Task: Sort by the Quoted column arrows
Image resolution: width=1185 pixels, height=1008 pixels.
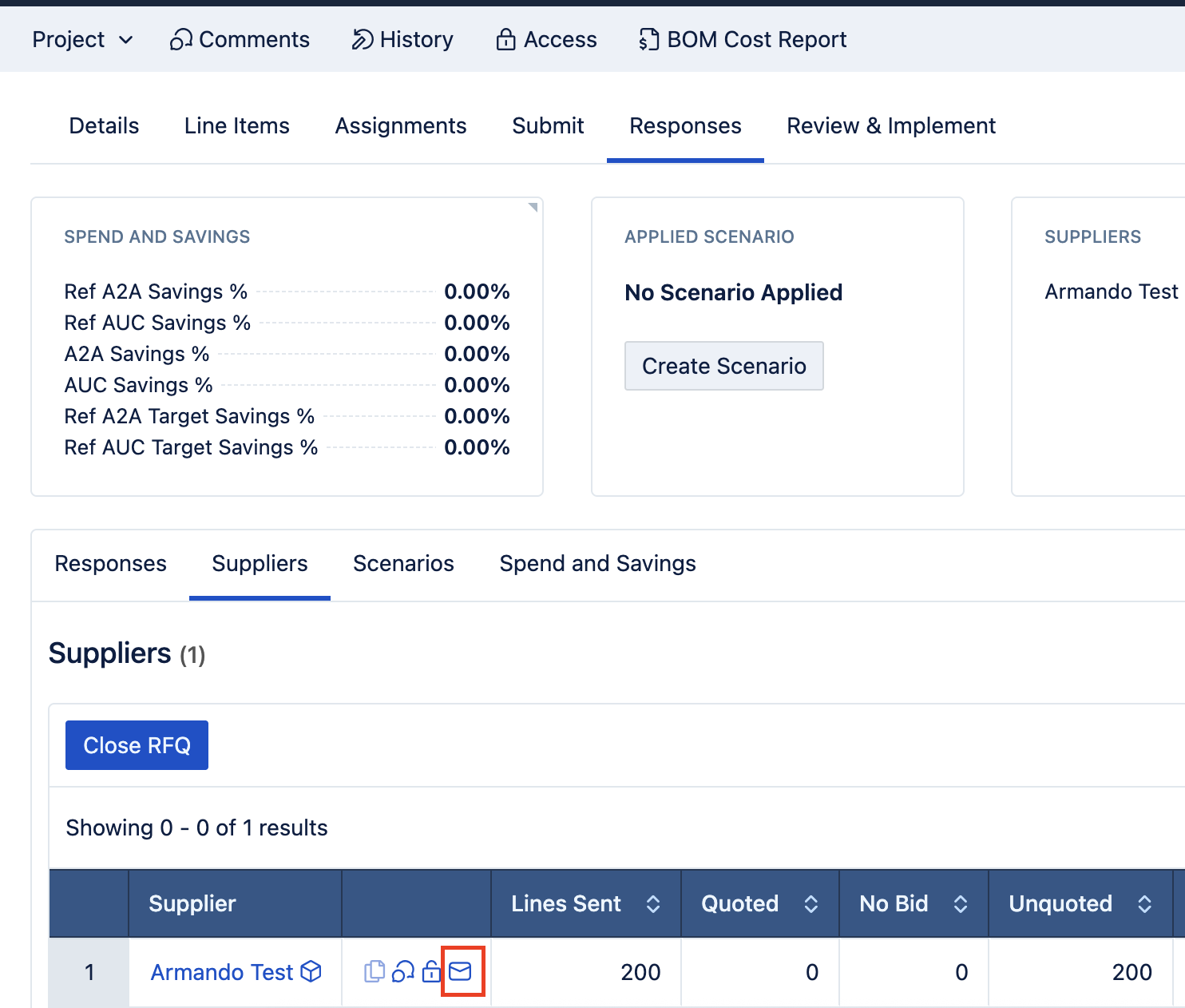Action: point(811,903)
